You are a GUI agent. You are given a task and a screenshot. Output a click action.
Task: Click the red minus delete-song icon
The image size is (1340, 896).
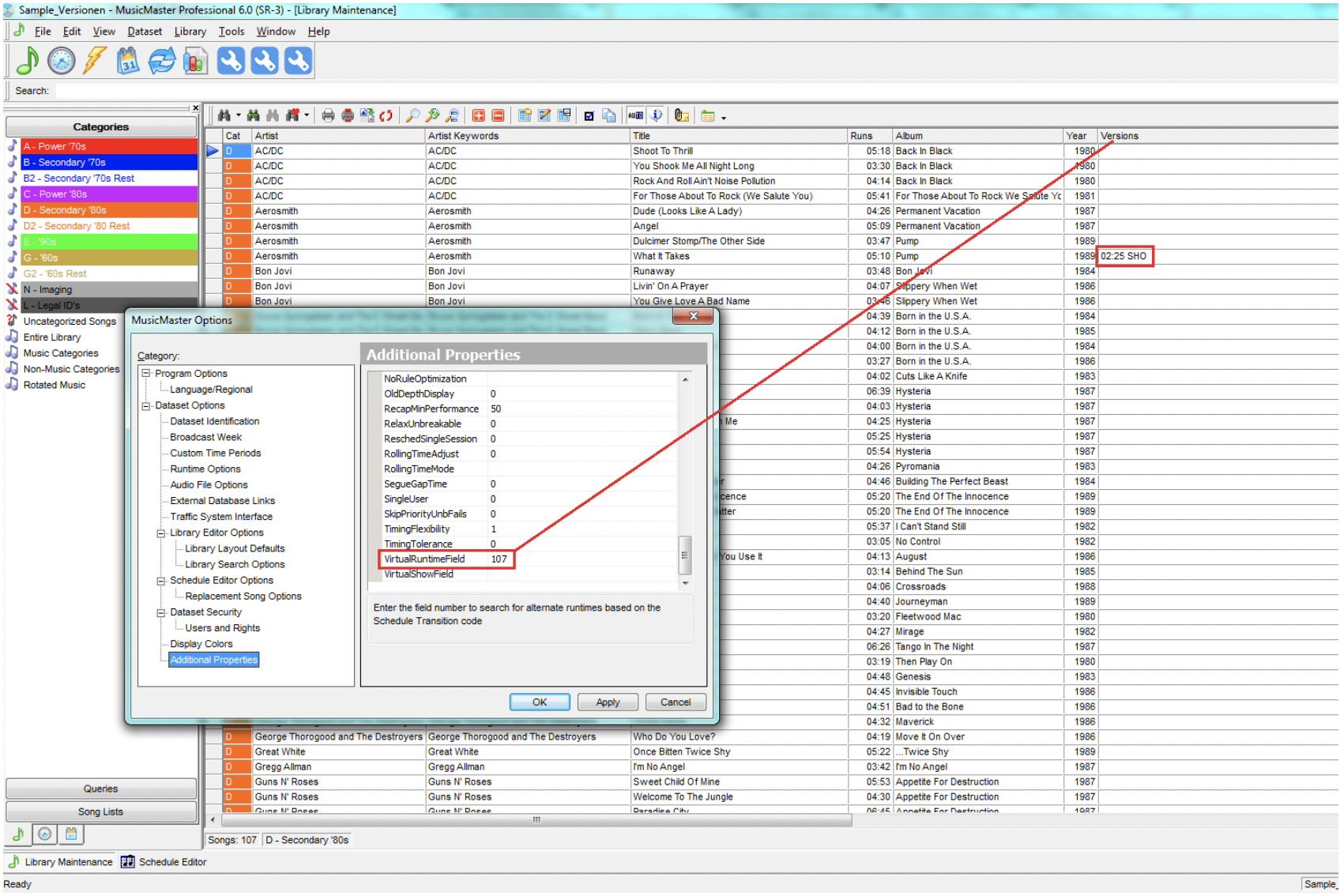pyautogui.click(x=499, y=115)
